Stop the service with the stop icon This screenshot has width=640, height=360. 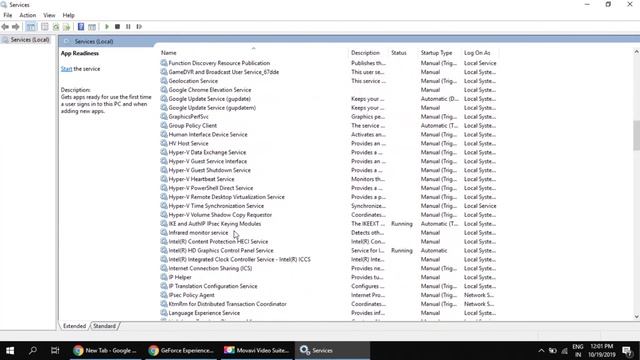118,27
